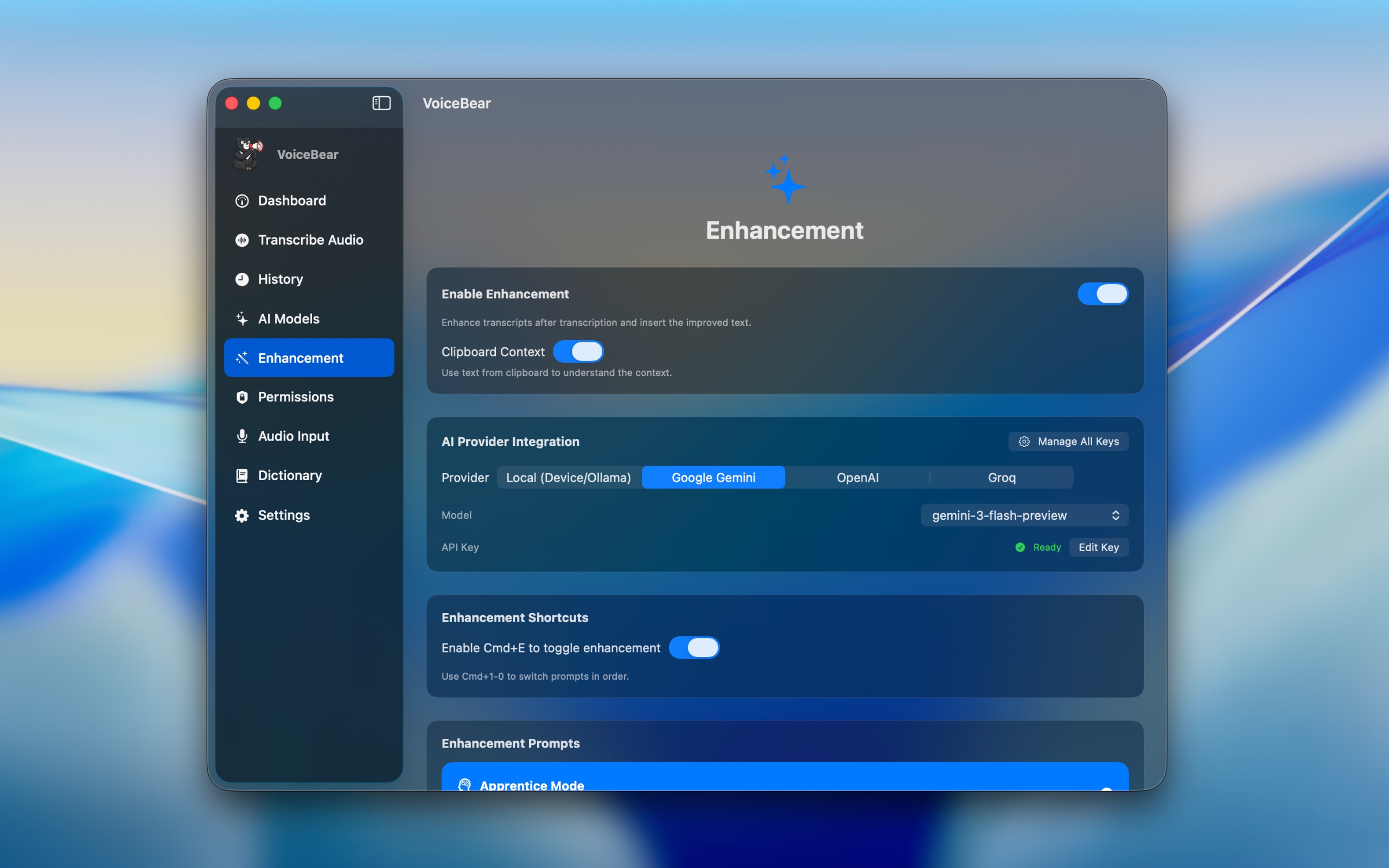Select Google Gemini provider
The width and height of the screenshot is (1389, 868).
pos(713,477)
